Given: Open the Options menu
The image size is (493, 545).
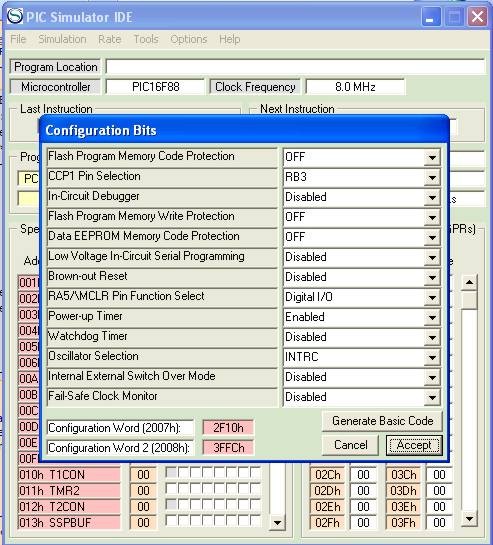Looking at the screenshot, I should click(189, 39).
